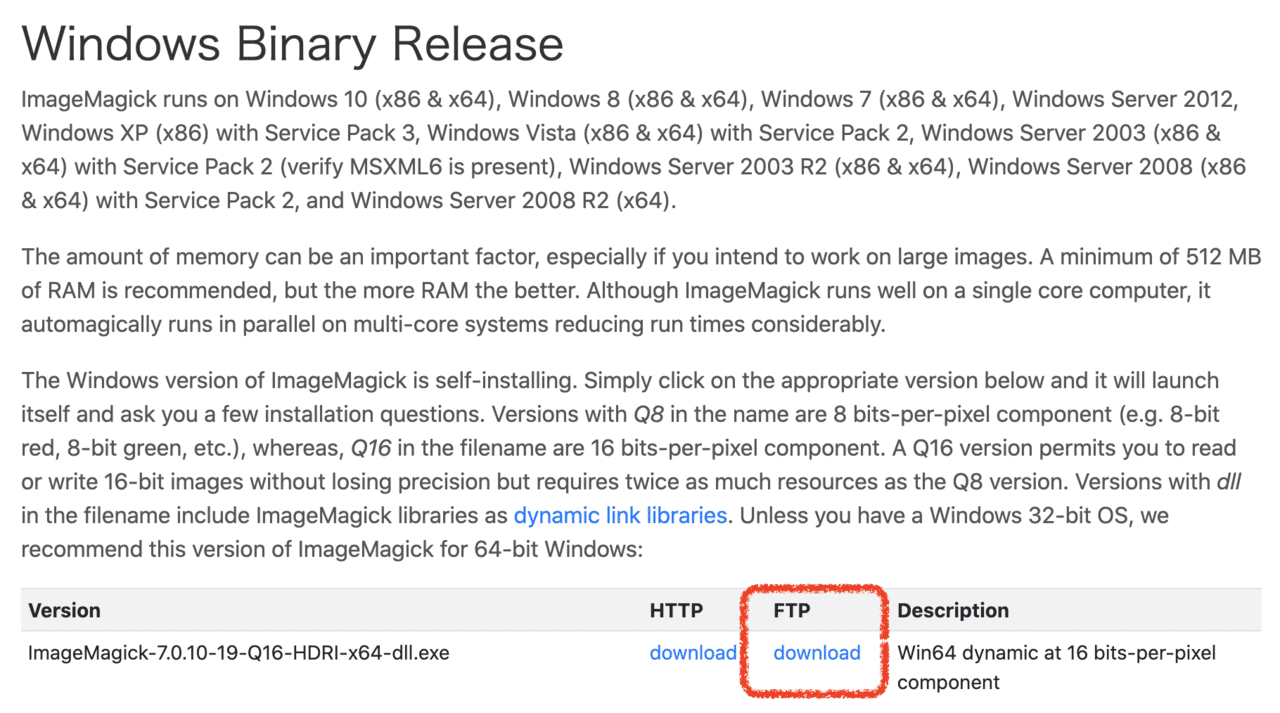
Task: Click the HTTP column header
Action: [676, 610]
